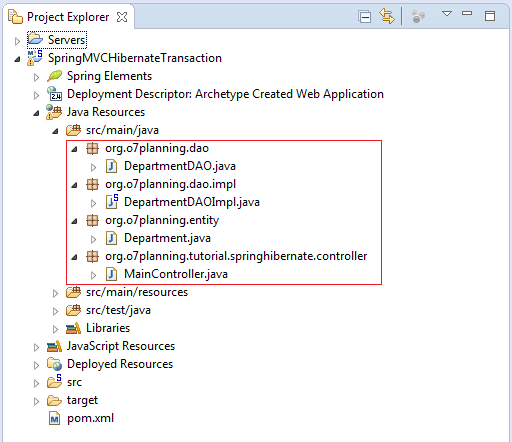The image size is (512, 442).
Task: Close the Project Explorer tab
Action: (122, 17)
